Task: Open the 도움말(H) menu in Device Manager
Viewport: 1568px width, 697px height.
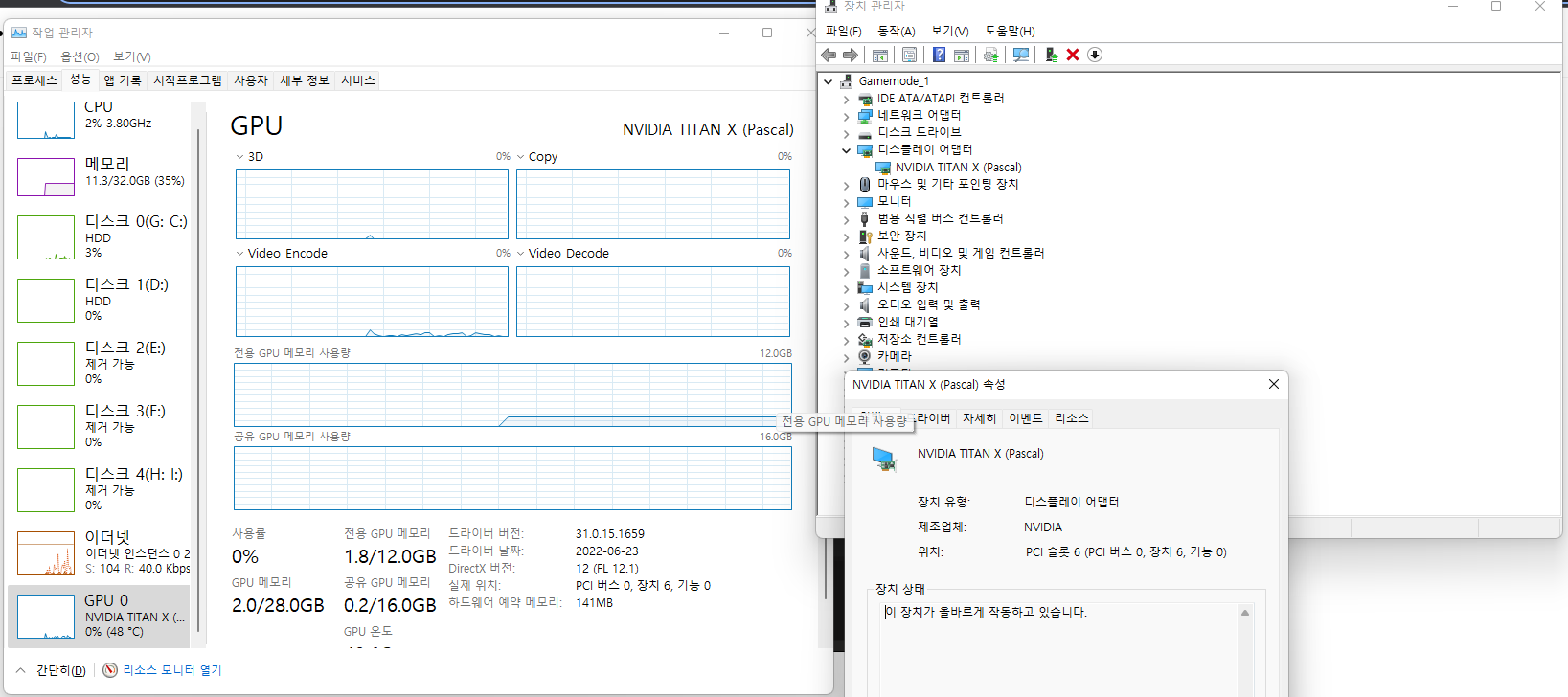Action: tap(1011, 31)
